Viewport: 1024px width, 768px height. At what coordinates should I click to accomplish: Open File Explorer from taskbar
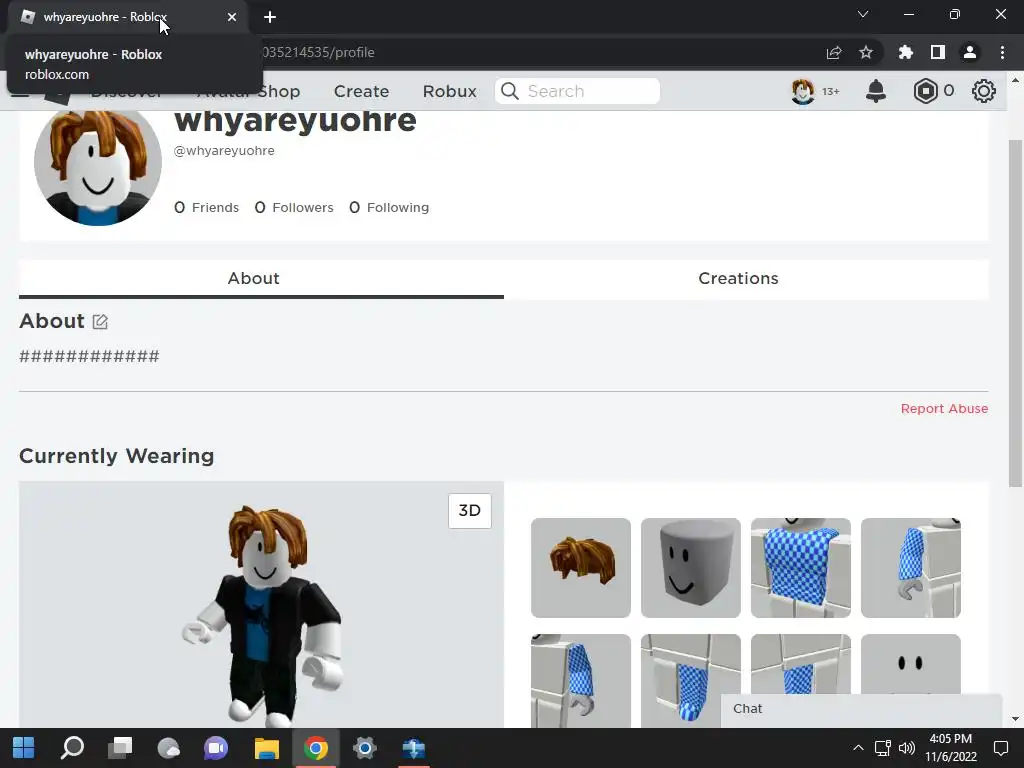(266, 748)
